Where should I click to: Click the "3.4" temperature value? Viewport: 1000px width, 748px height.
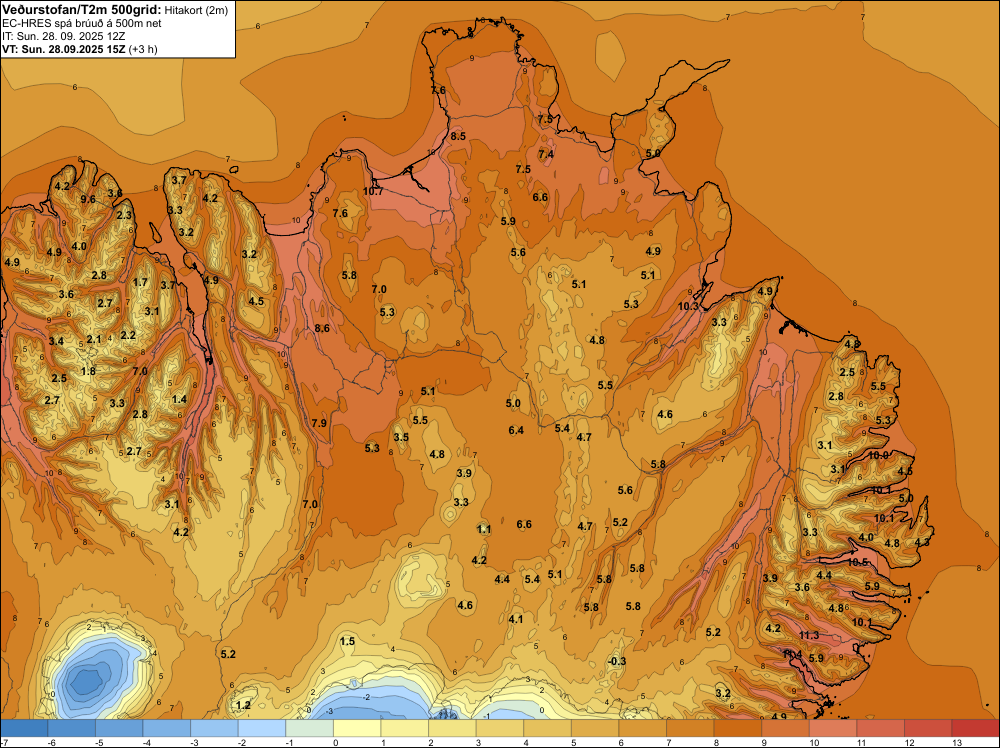[56, 342]
